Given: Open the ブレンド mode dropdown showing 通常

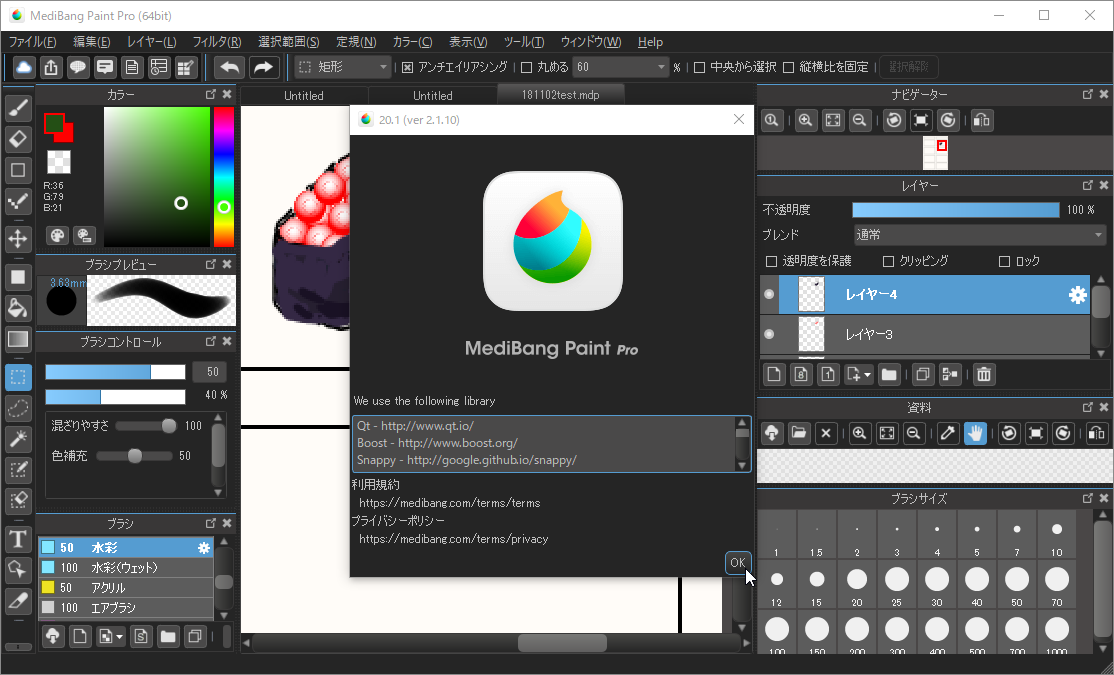Looking at the screenshot, I should pos(978,234).
